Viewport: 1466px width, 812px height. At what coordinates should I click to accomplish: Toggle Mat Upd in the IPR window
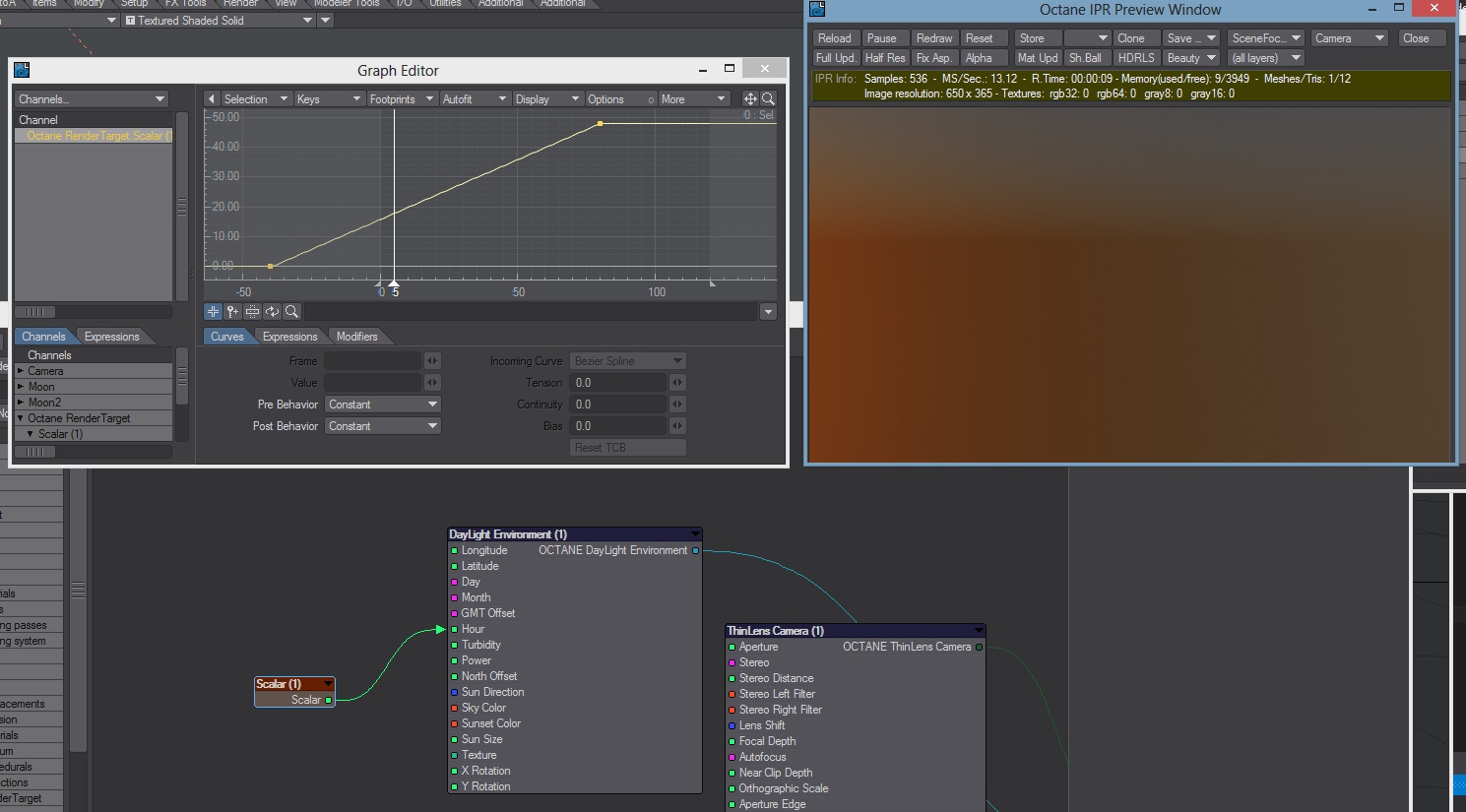(1038, 58)
